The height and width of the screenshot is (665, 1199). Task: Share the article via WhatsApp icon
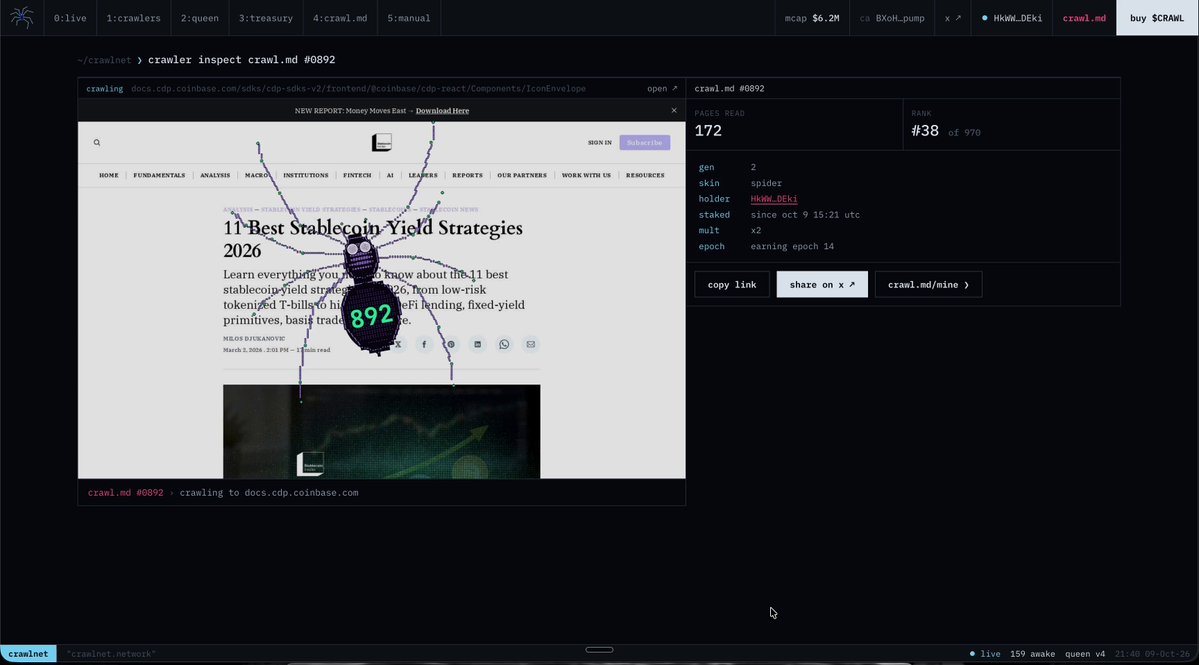pos(504,344)
